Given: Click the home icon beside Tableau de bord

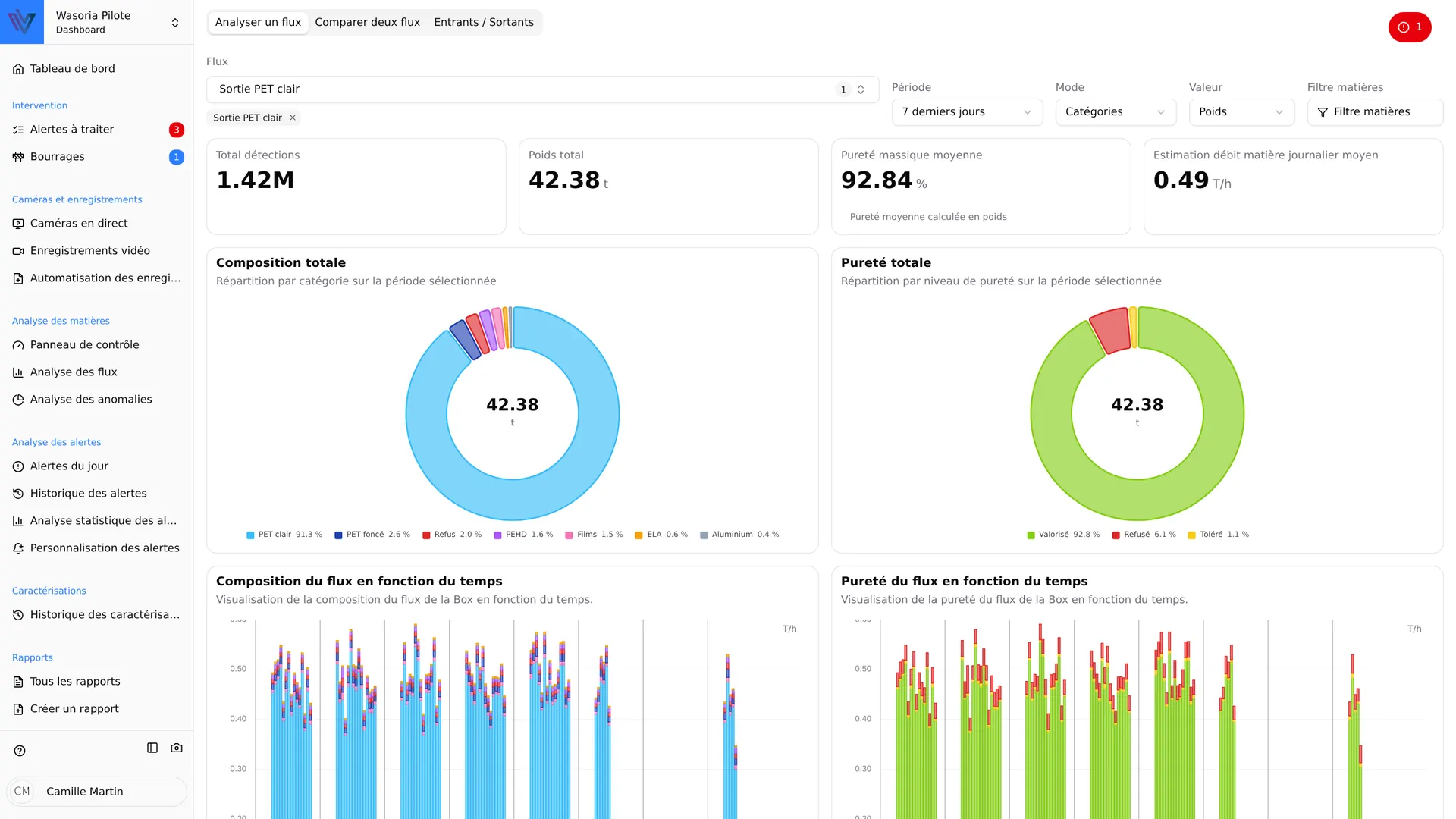Looking at the screenshot, I should tap(18, 69).
